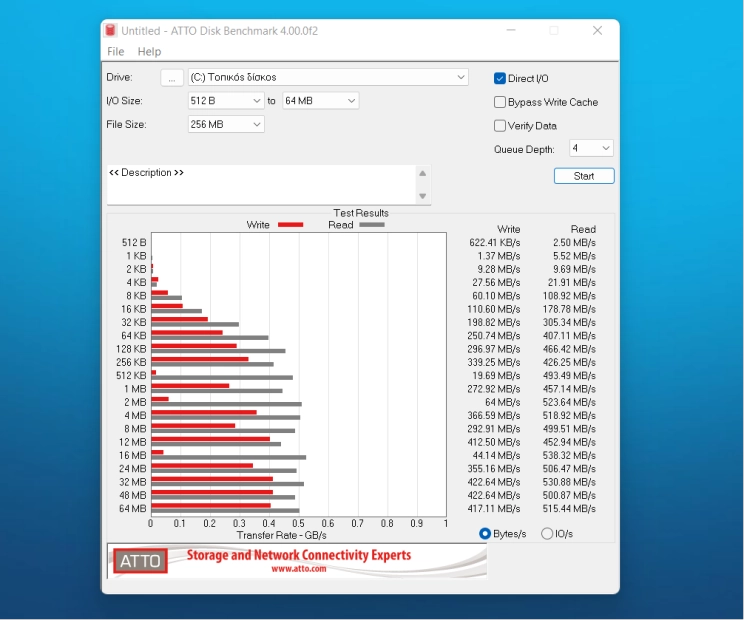Close the ATTO Disk Benchmark window
Screen dimensions: 744x620
pos(597,30)
